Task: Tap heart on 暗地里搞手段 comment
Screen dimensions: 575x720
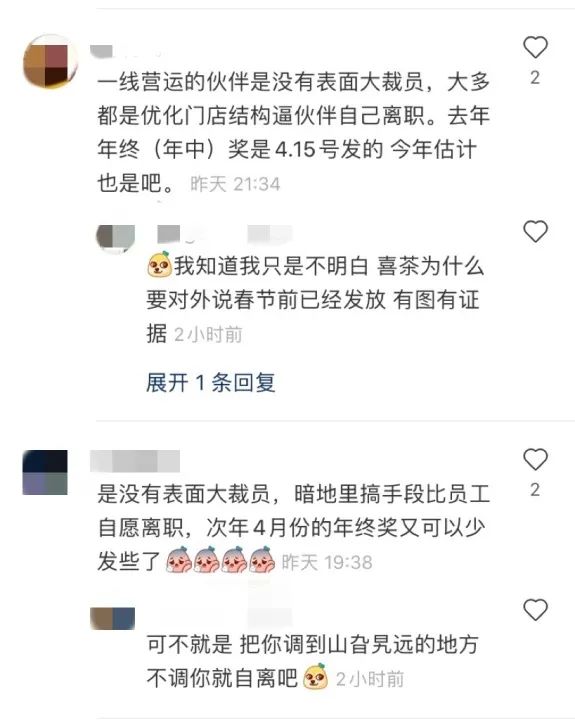Action: [x=536, y=459]
